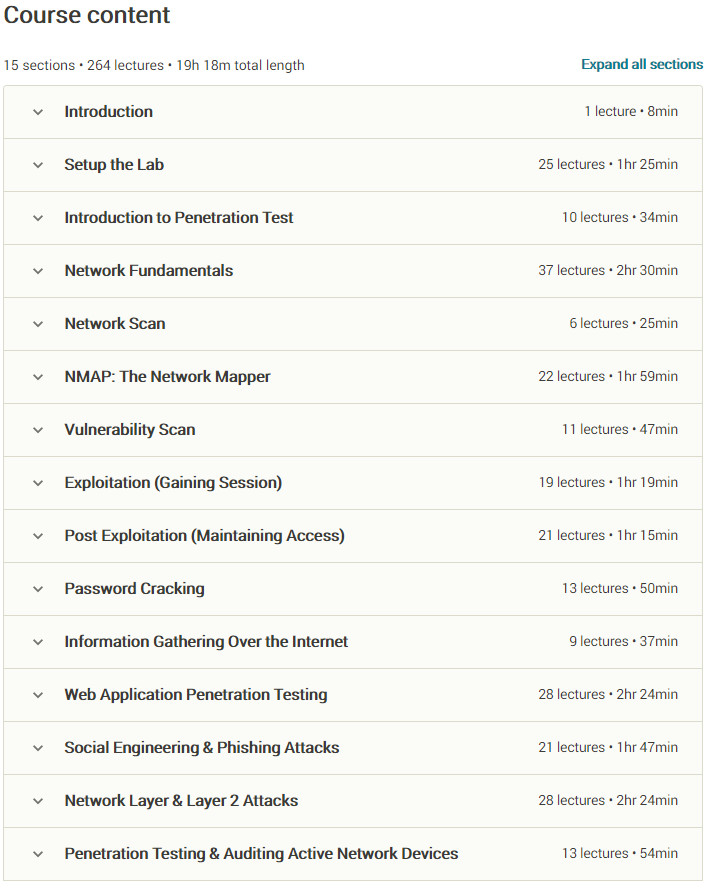This screenshot has height=892, width=709.
Task: Open Web Application Penetration Testing section
Action: pyautogui.click(x=353, y=695)
